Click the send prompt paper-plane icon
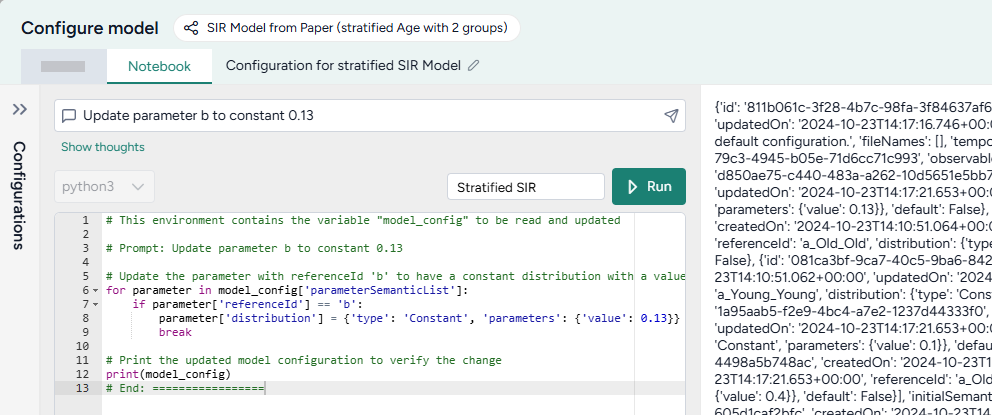The width and height of the screenshot is (992, 415). [671, 116]
